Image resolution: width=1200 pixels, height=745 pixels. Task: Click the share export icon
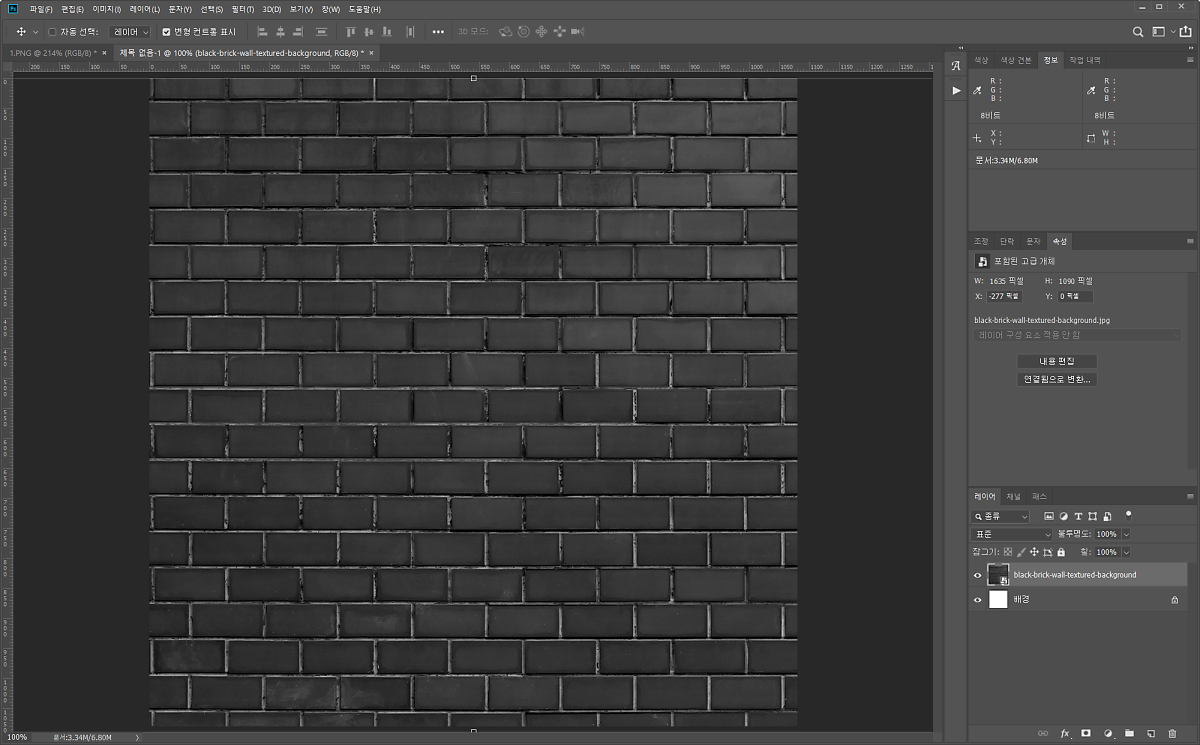coord(1185,32)
